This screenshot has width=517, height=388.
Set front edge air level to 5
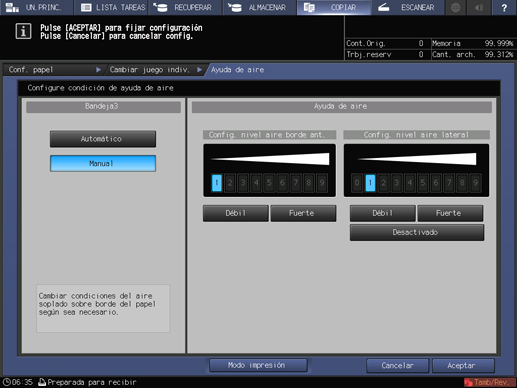[269, 183]
